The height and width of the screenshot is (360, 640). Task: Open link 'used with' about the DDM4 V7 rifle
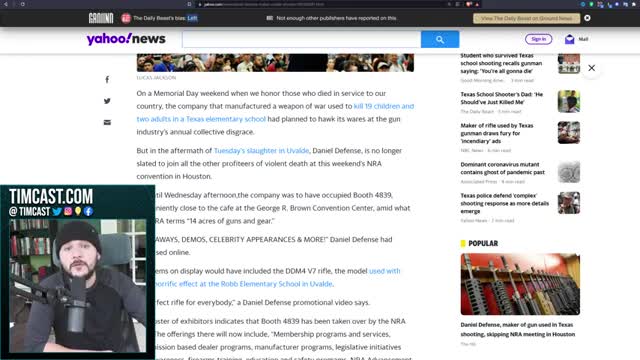(384, 271)
